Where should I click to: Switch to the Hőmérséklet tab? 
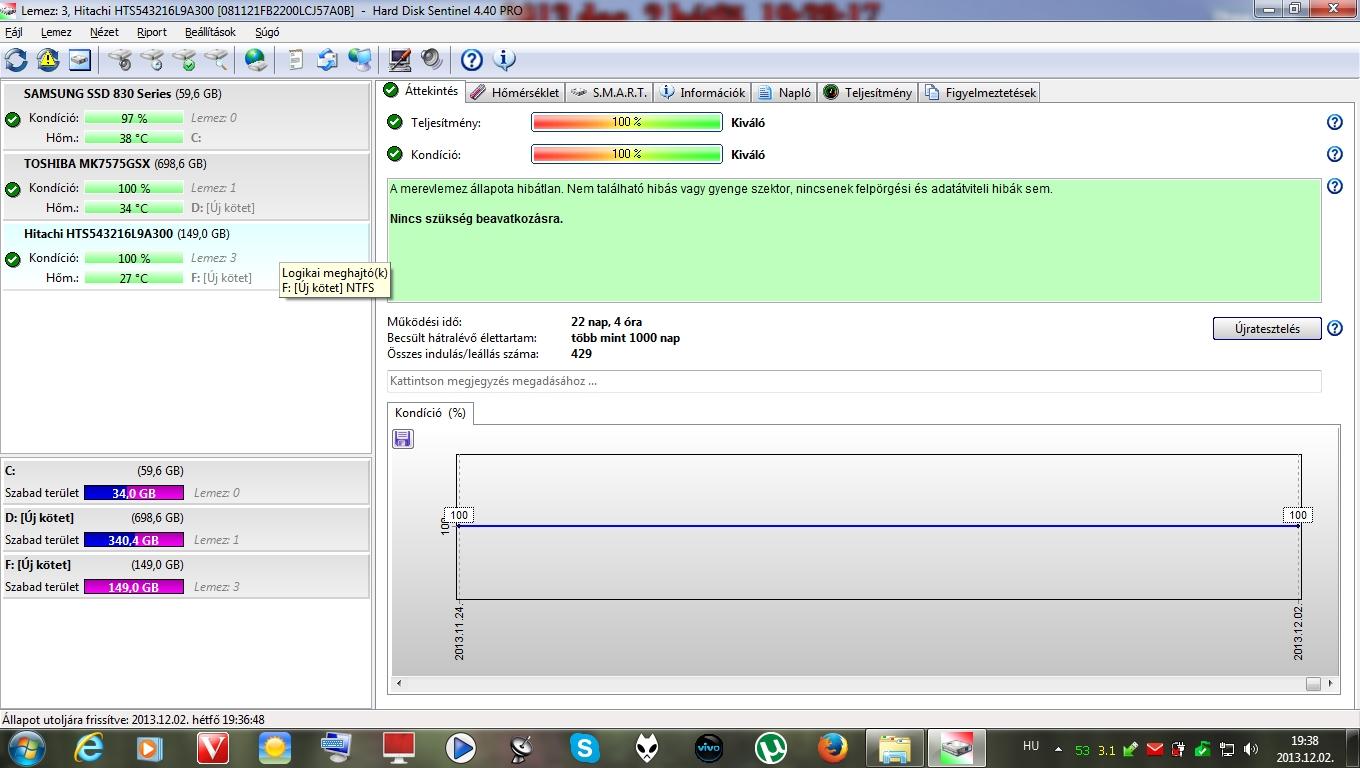514,92
